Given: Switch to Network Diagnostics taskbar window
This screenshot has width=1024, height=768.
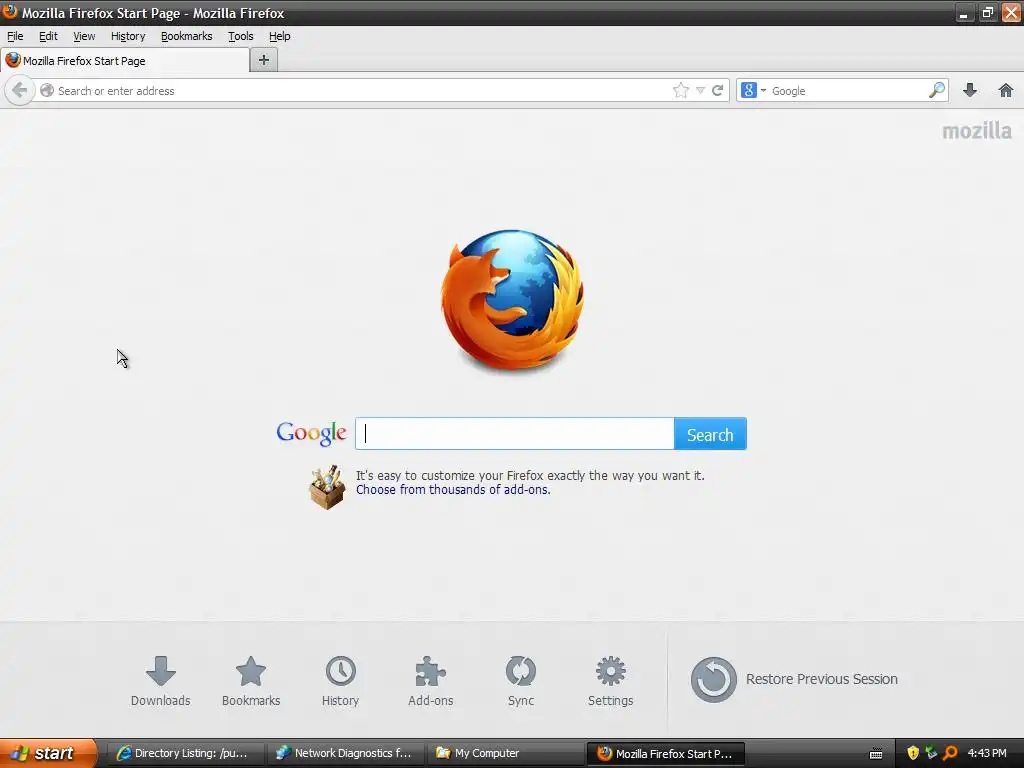Looking at the screenshot, I should tap(345, 753).
